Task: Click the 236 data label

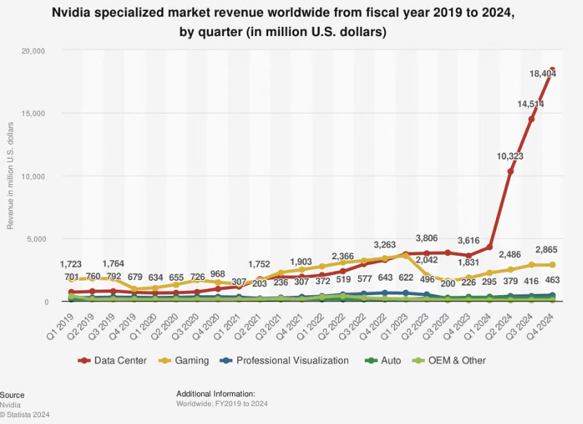Action: click(281, 282)
